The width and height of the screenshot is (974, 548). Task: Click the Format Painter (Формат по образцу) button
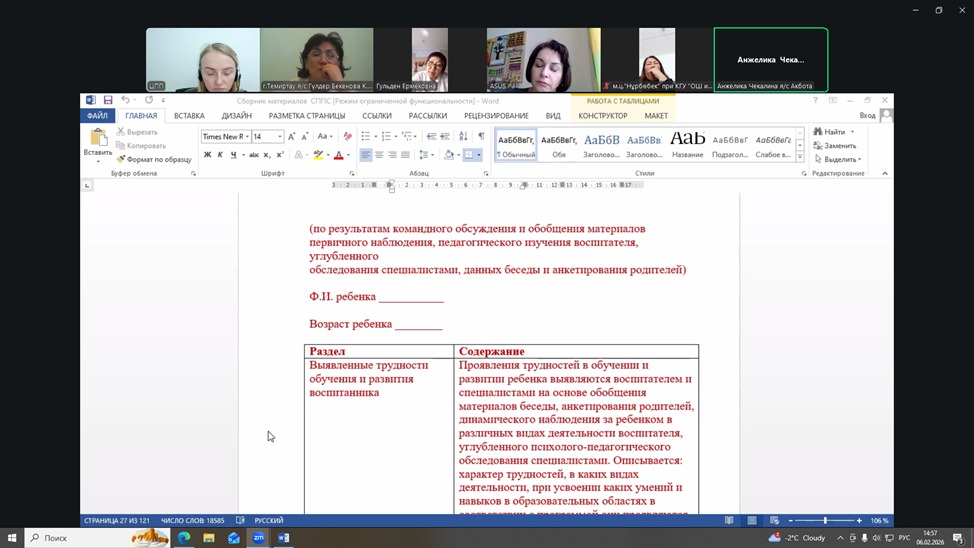153,159
